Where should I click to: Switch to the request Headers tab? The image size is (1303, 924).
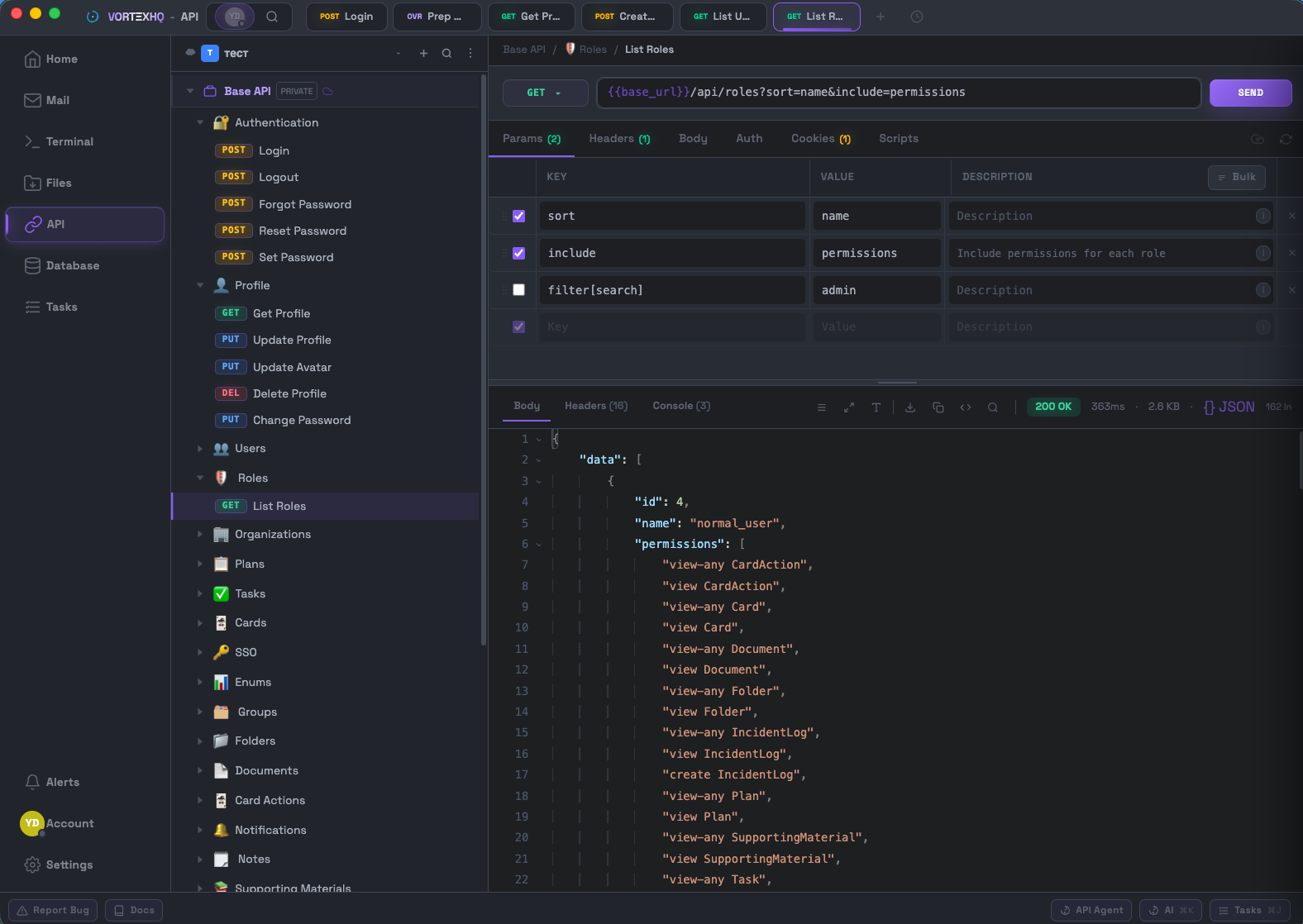(619, 139)
